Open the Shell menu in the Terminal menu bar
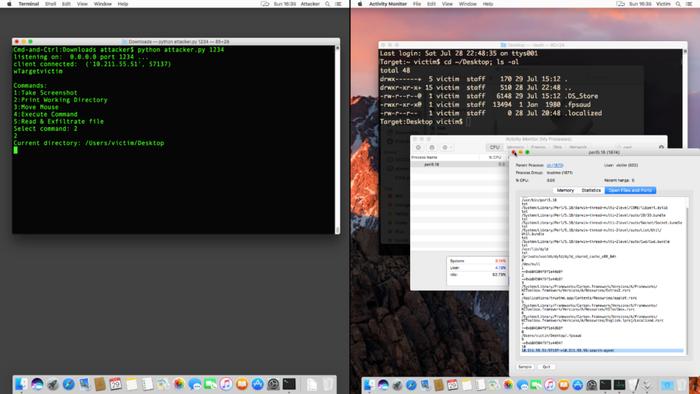The width and height of the screenshot is (700, 394). (x=50, y=4)
